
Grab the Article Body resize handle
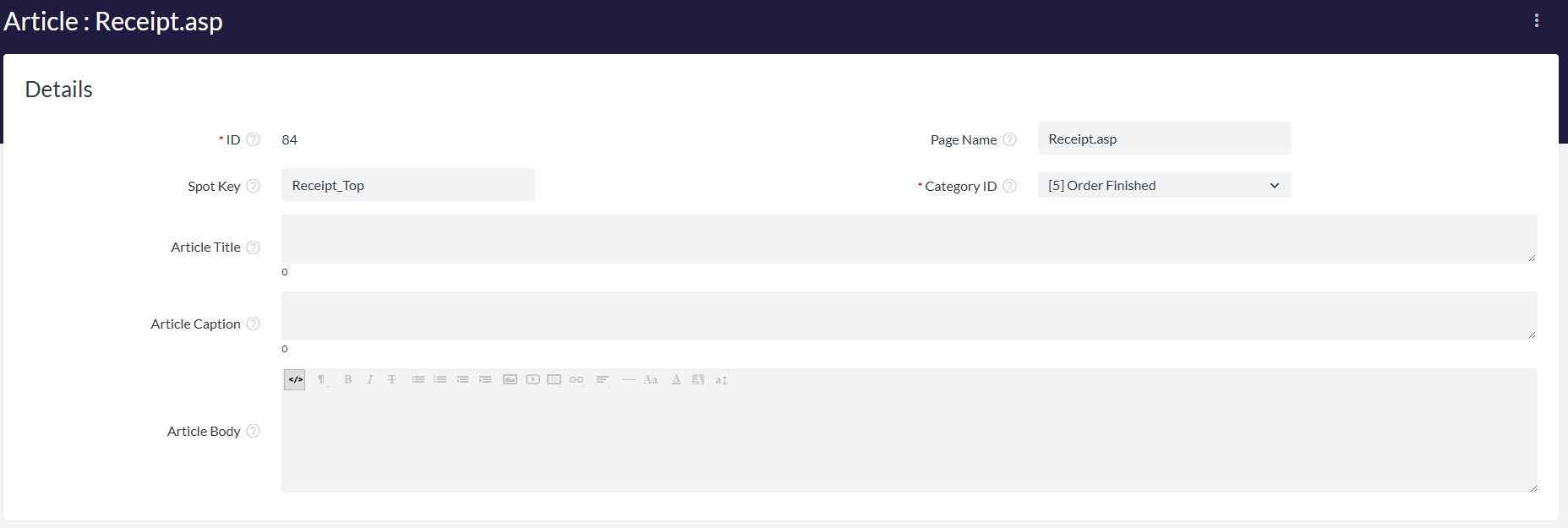[1532, 487]
